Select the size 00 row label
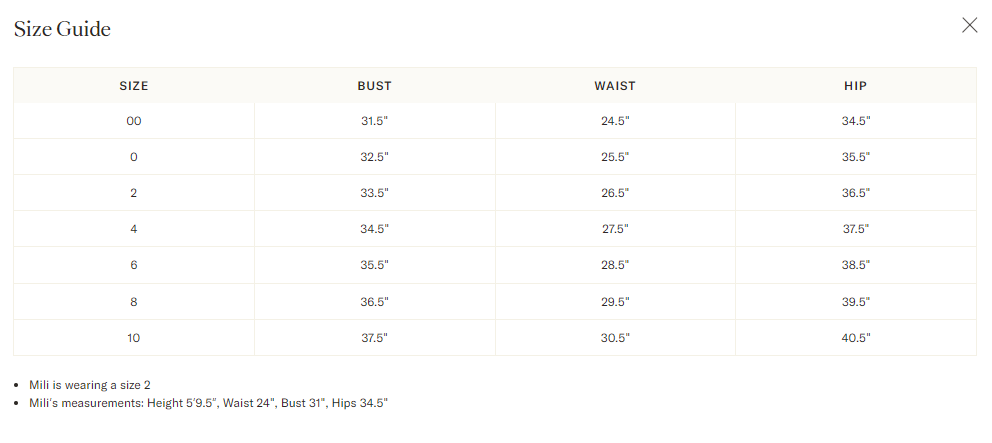 pos(133,121)
